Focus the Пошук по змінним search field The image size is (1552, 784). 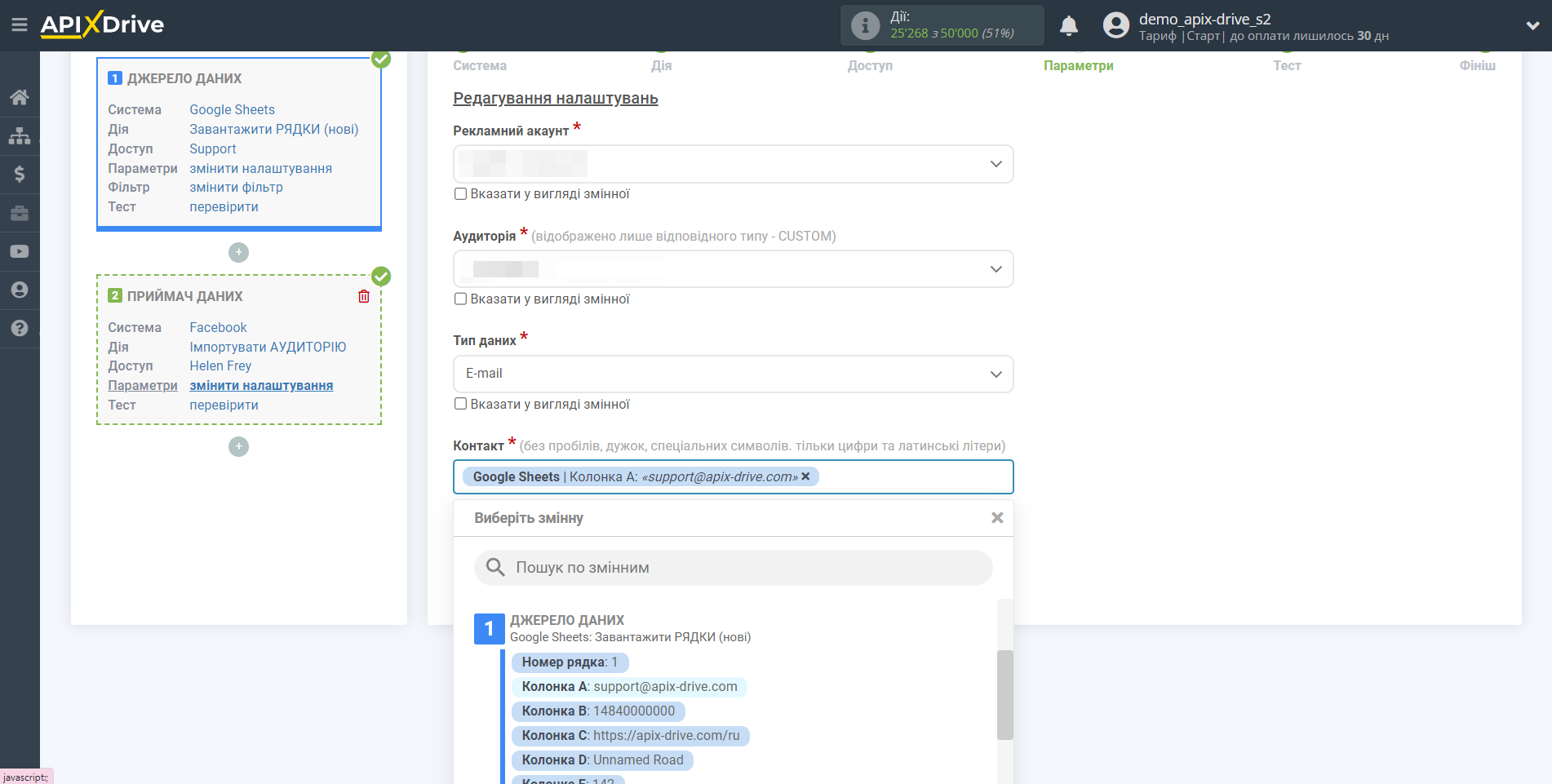(733, 568)
